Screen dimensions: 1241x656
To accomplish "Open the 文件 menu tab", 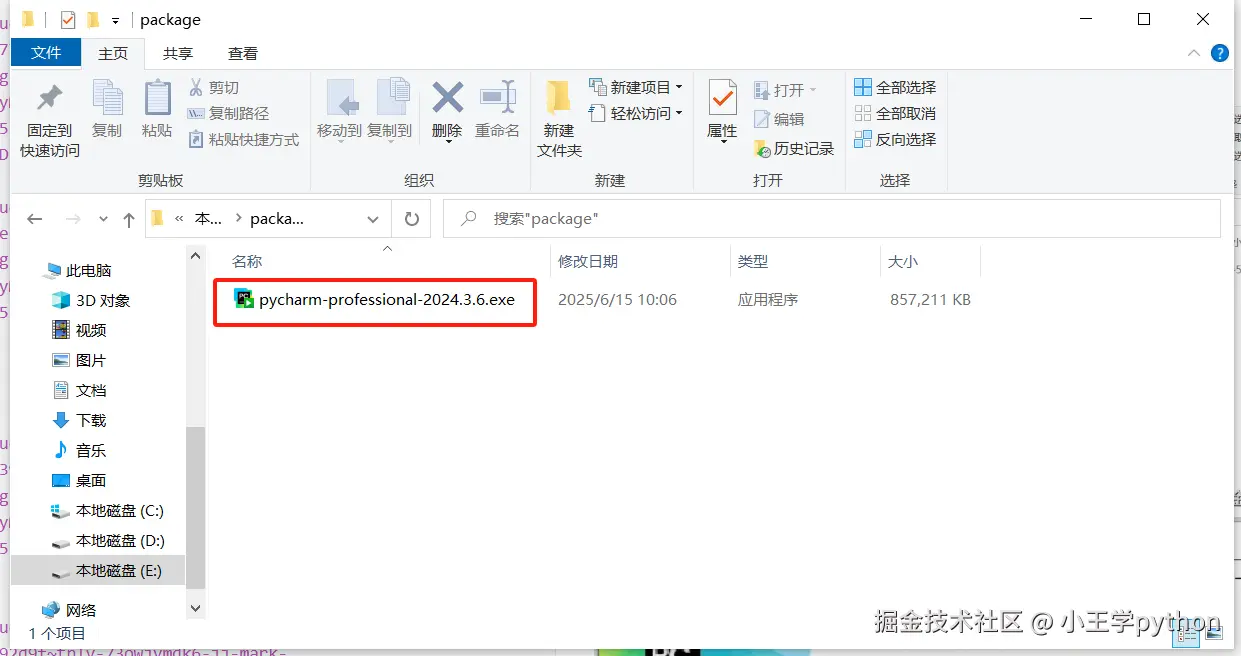I will pos(46,53).
